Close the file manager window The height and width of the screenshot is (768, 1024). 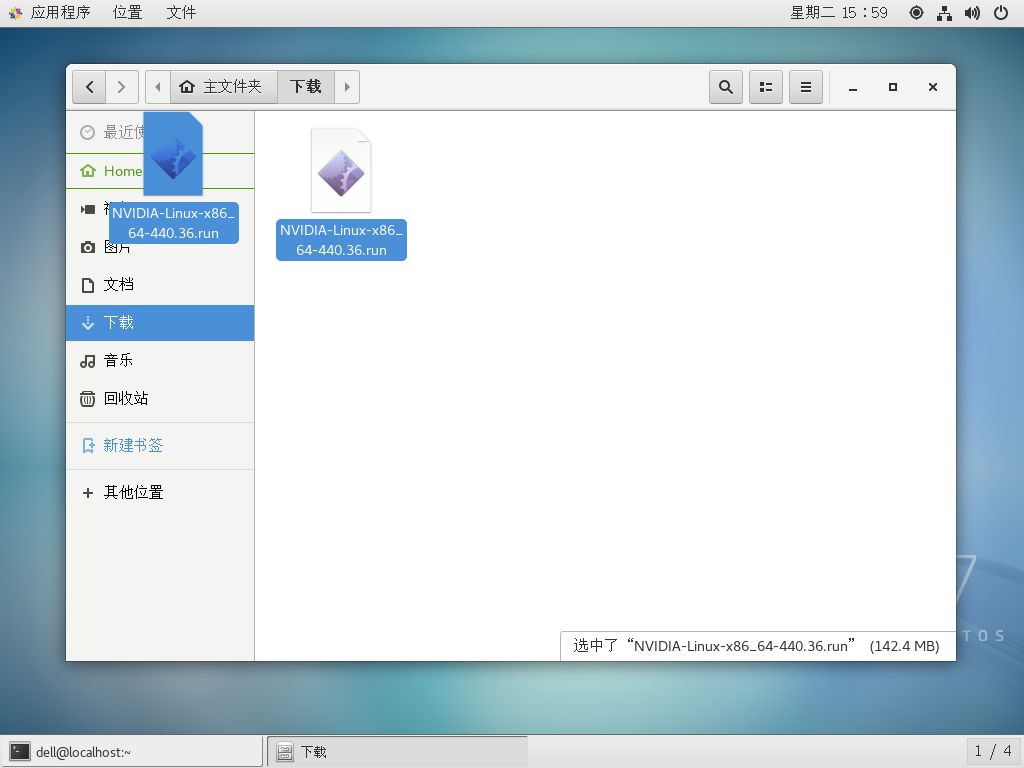tap(933, 87)
